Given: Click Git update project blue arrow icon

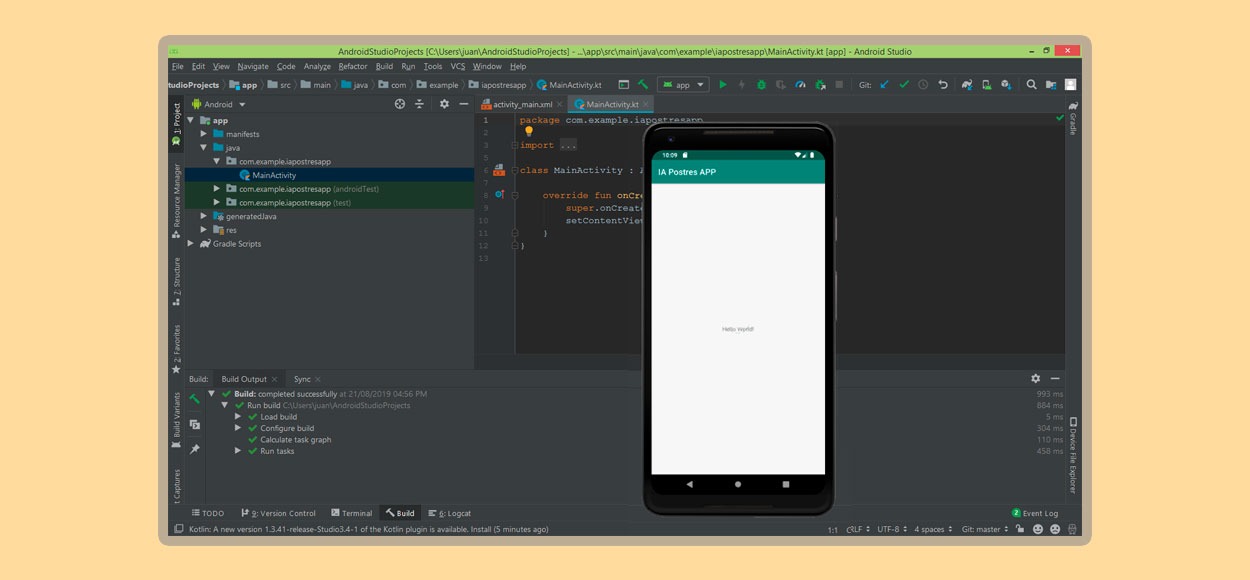Looking at the screenshot, I should tap(884, 85).
